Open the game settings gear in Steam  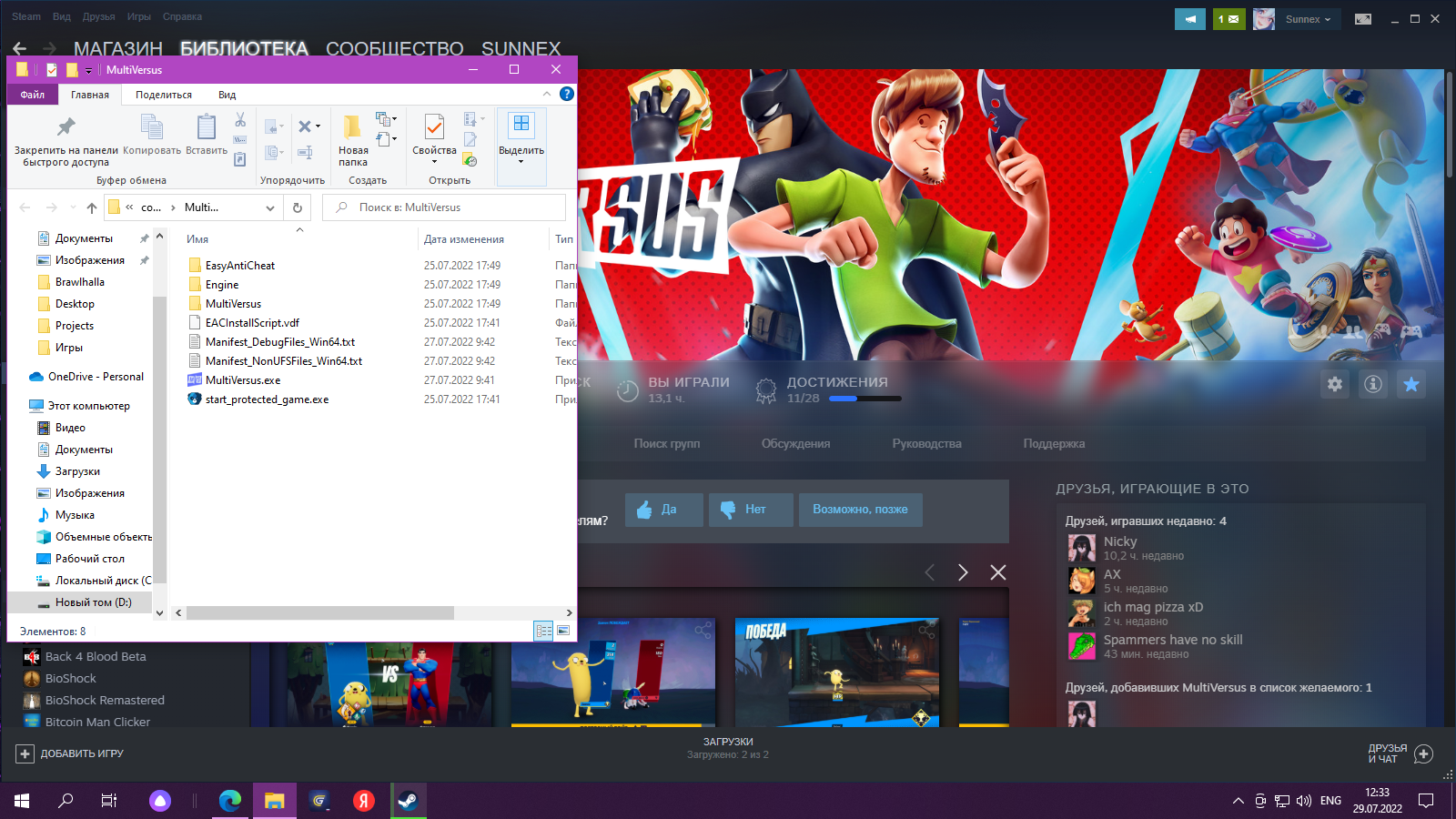[1335, 384]
